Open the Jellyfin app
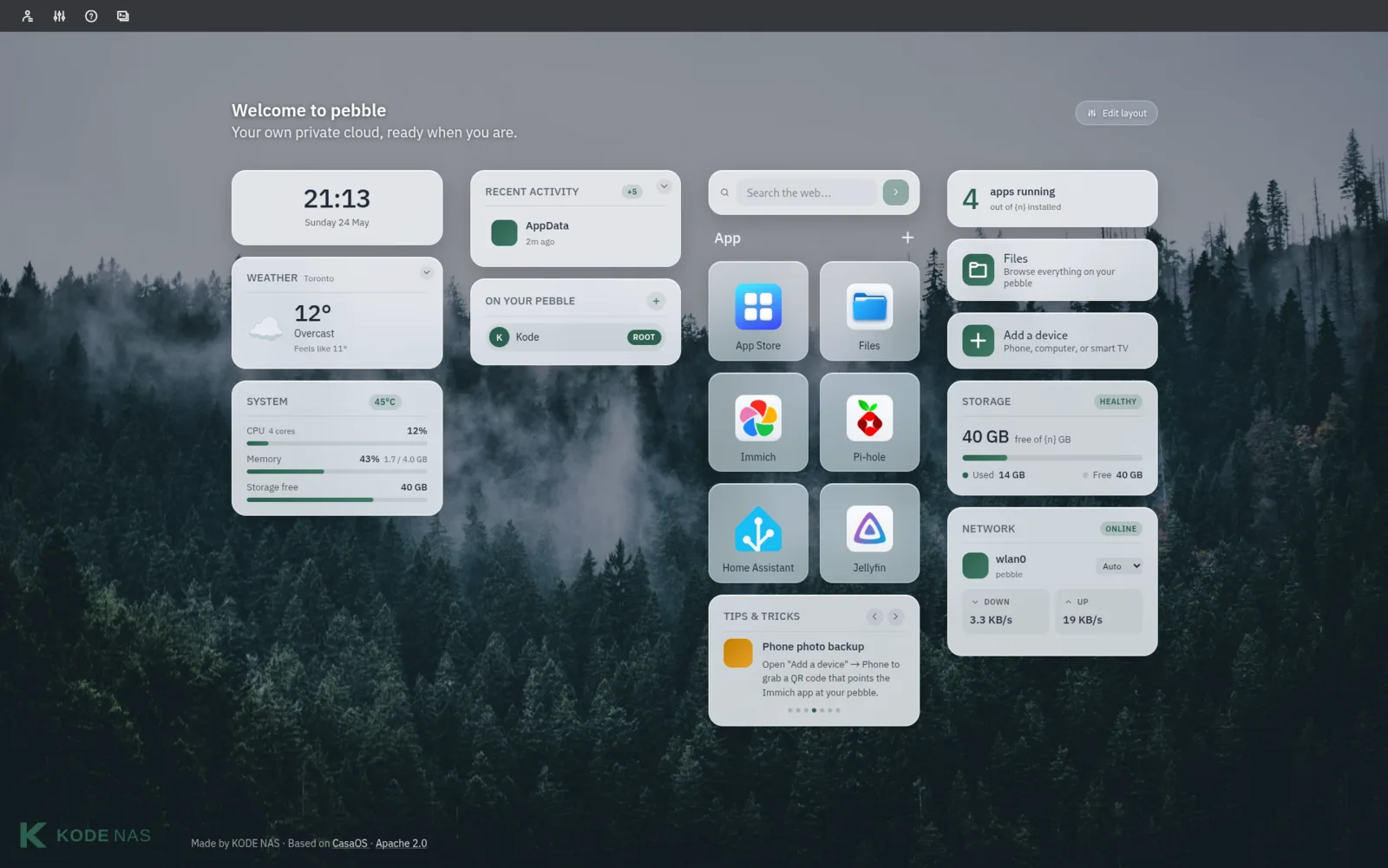 tap(869, 533)
